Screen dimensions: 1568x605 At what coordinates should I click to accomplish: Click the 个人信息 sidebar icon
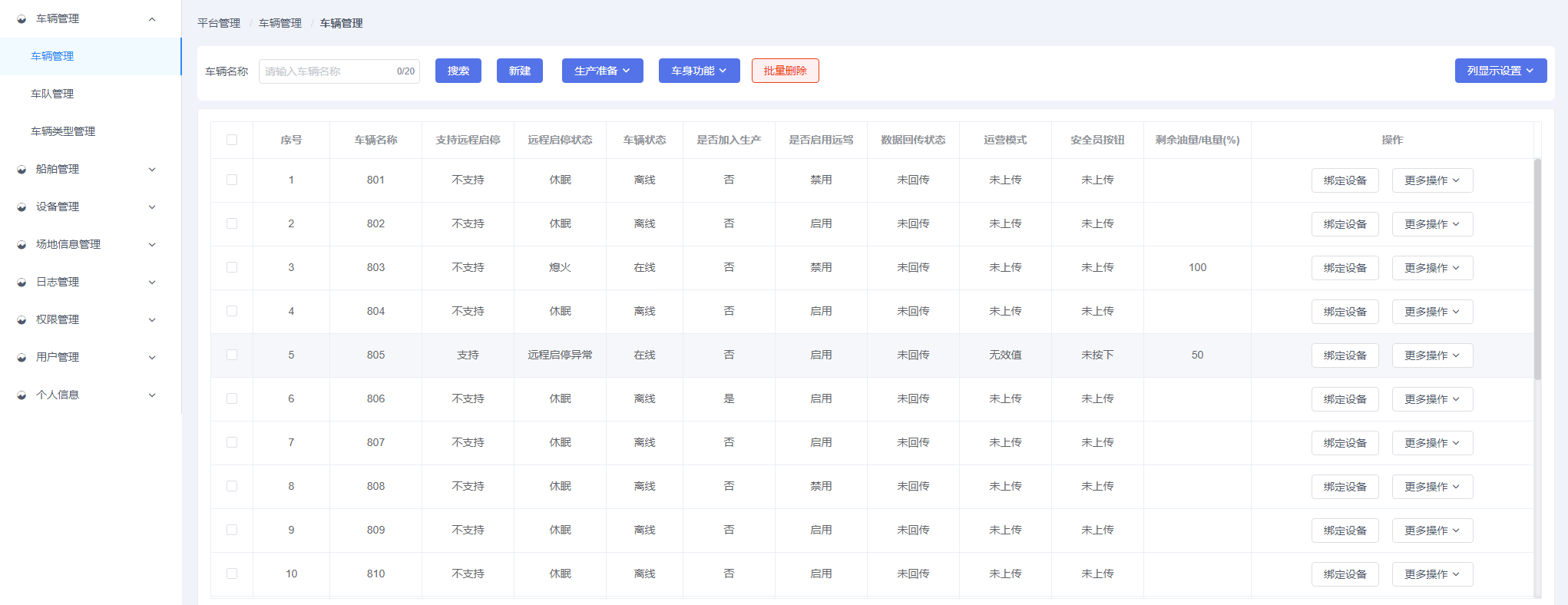click(x=22, y=395)
